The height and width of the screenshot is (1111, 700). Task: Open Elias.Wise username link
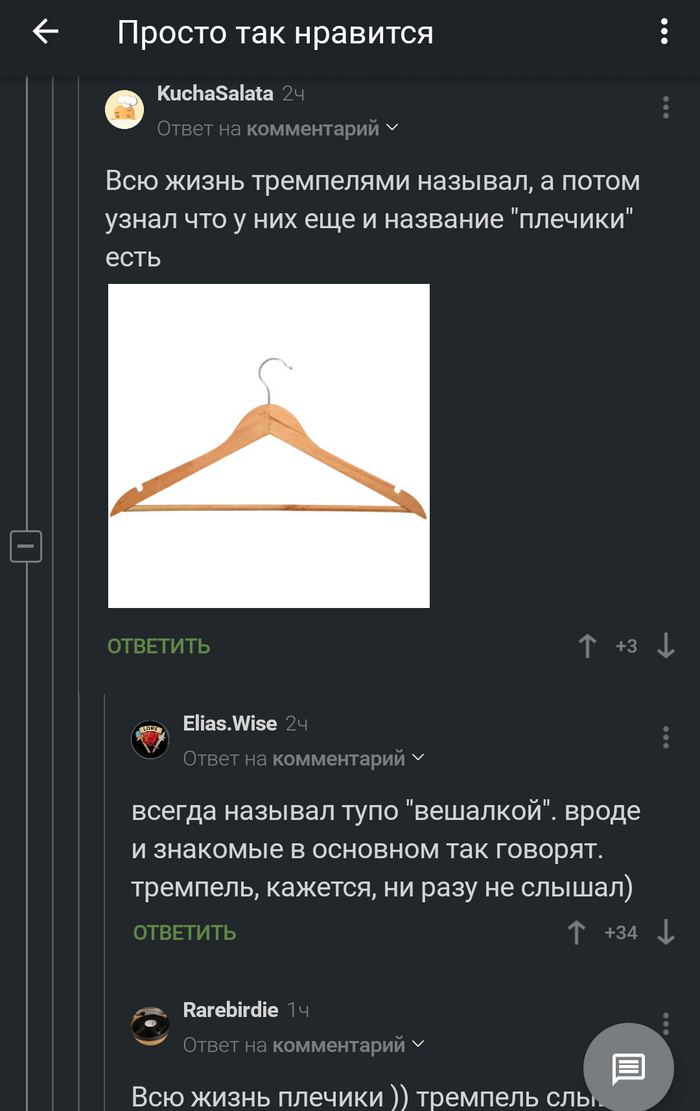tap(230, 723)
